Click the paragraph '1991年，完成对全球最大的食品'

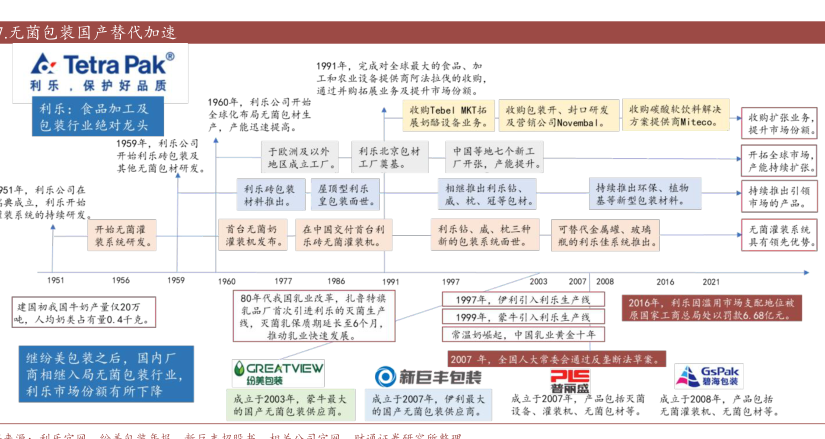pos(401,78)
